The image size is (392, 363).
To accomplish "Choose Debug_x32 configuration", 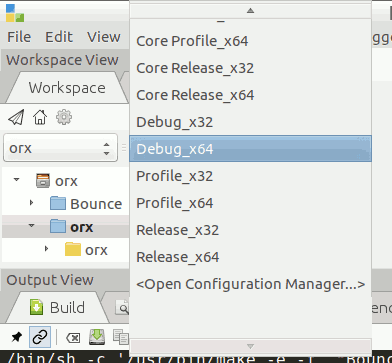I will 250,122.
